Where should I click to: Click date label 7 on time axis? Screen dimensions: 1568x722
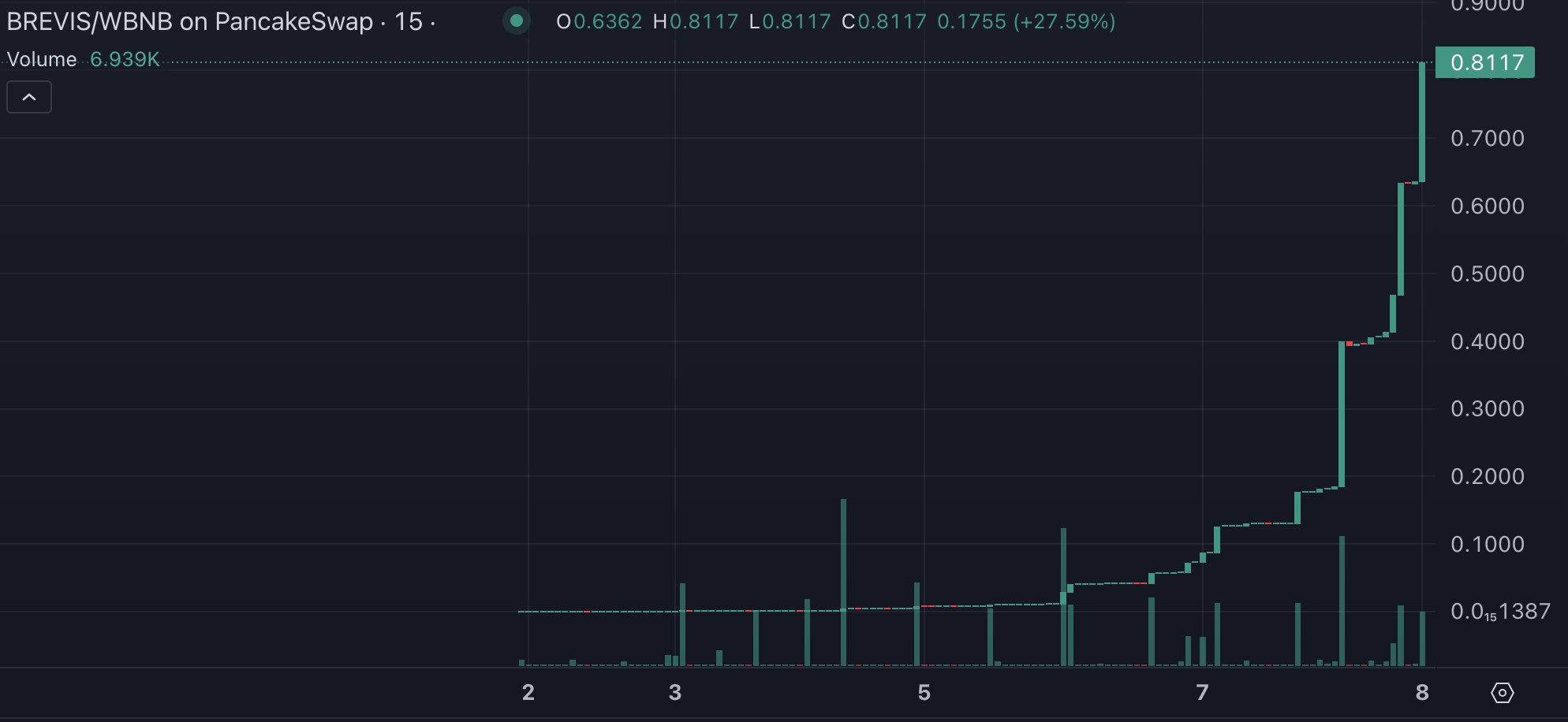[x=1202, y=693]
